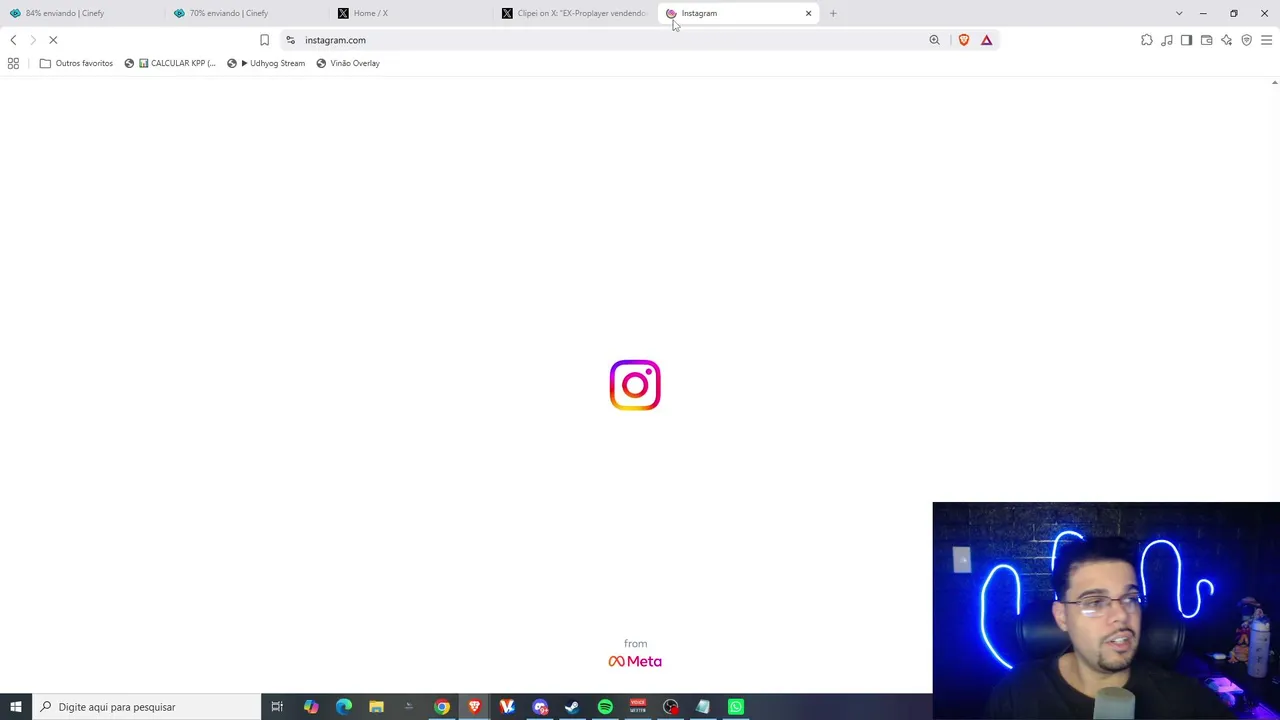Open Brave Shields lion icon
This screenshot has height=720, width=1280.
tap(964, 40)
